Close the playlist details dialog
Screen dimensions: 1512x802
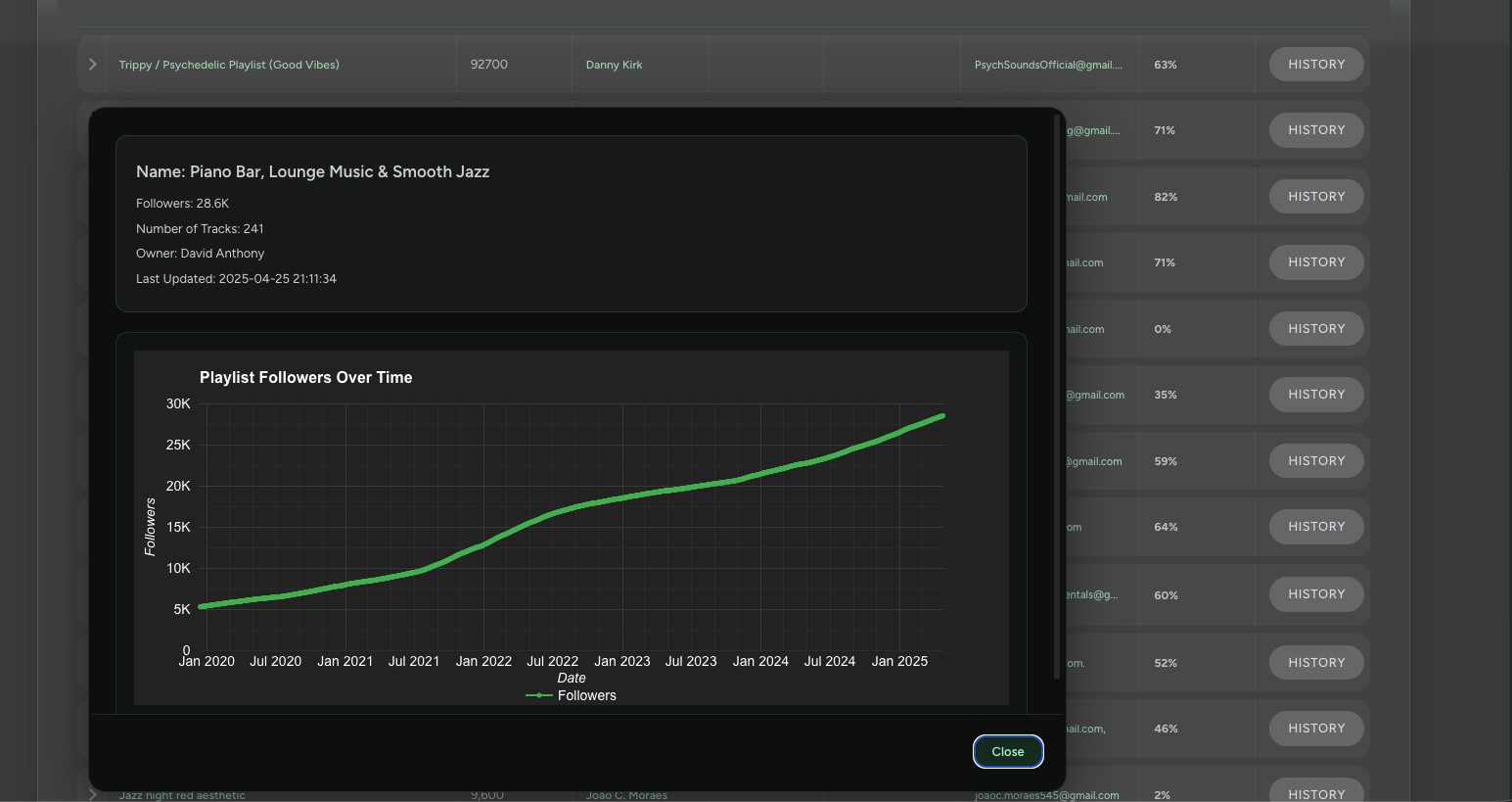1008,752
